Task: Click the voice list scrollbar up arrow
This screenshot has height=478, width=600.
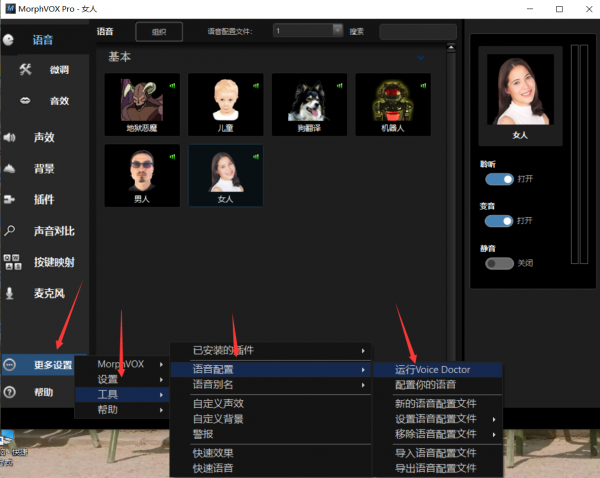Action: point(451,48)
